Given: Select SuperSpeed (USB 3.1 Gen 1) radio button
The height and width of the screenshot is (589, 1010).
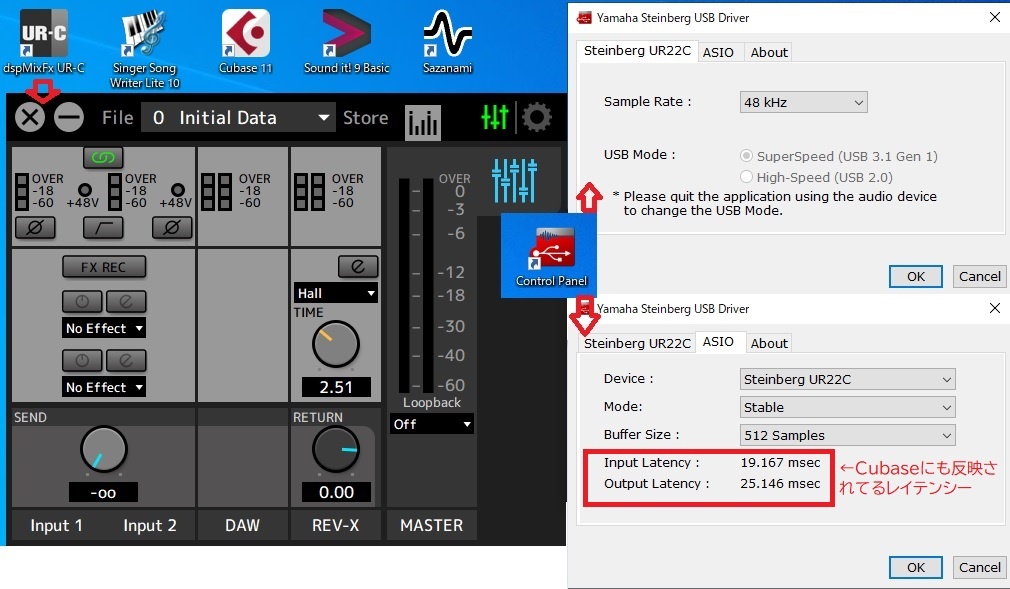Looking at the screenshot, I should (747, 156).
